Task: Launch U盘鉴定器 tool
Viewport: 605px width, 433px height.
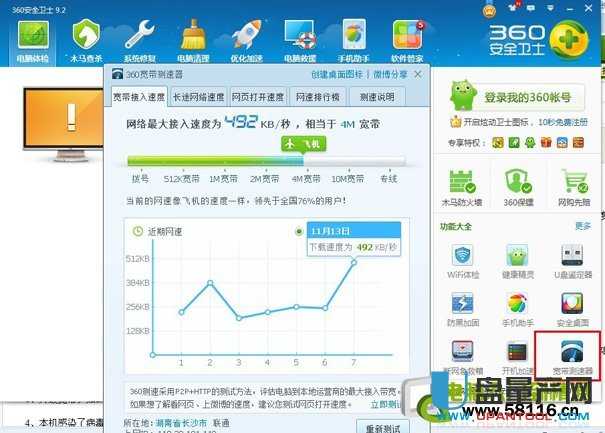Action: point(573,262)
